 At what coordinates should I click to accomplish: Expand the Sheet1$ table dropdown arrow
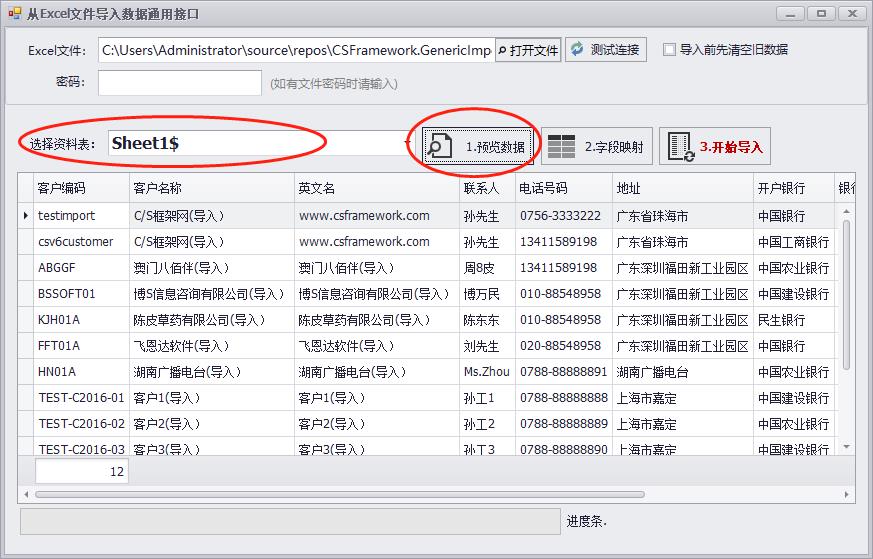coord(407,144)
